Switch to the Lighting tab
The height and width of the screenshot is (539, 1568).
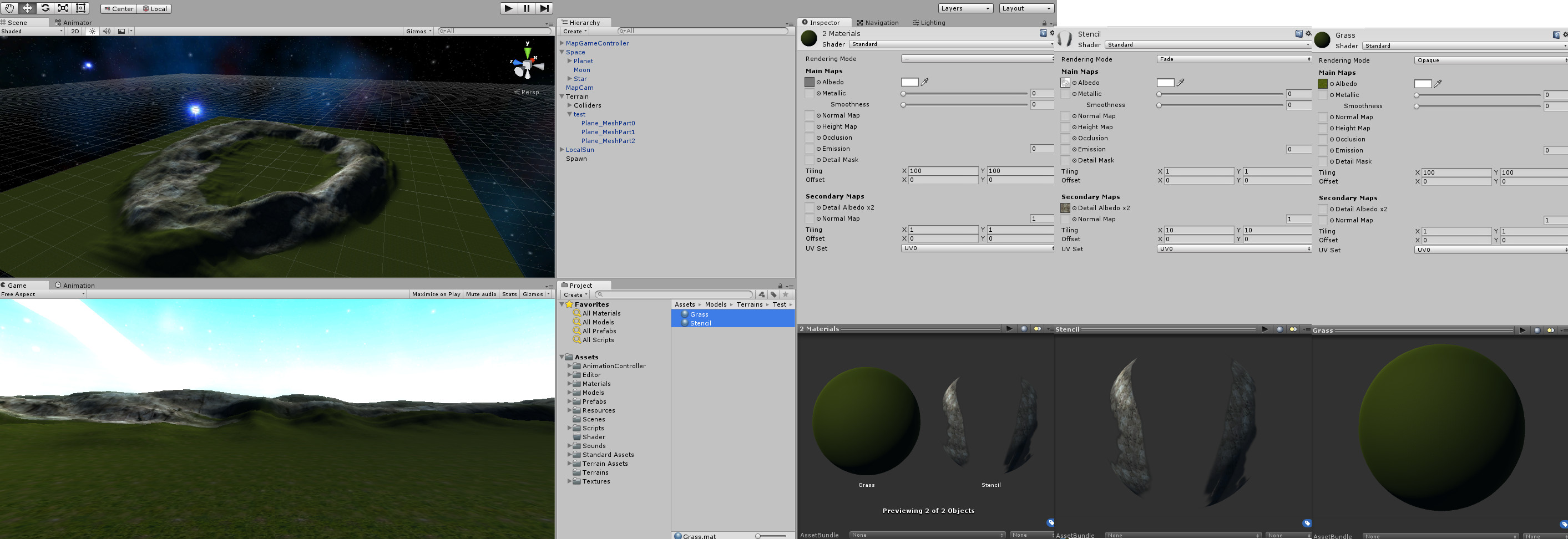tap(929, 23)
